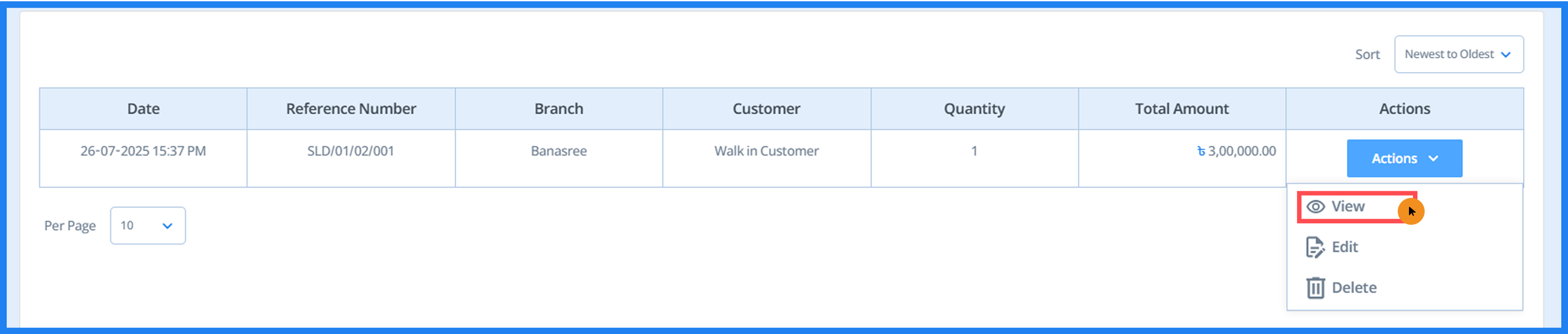The image size is (1568, 334).
Task: Select View from the Actions menu
Action: pos(1348,206)
